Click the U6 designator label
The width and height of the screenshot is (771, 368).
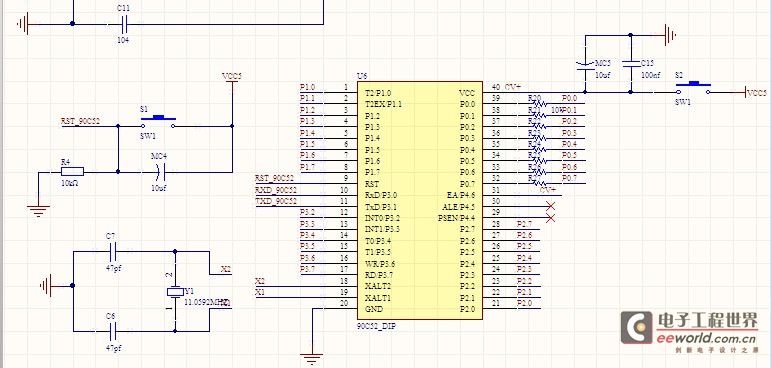362,77
